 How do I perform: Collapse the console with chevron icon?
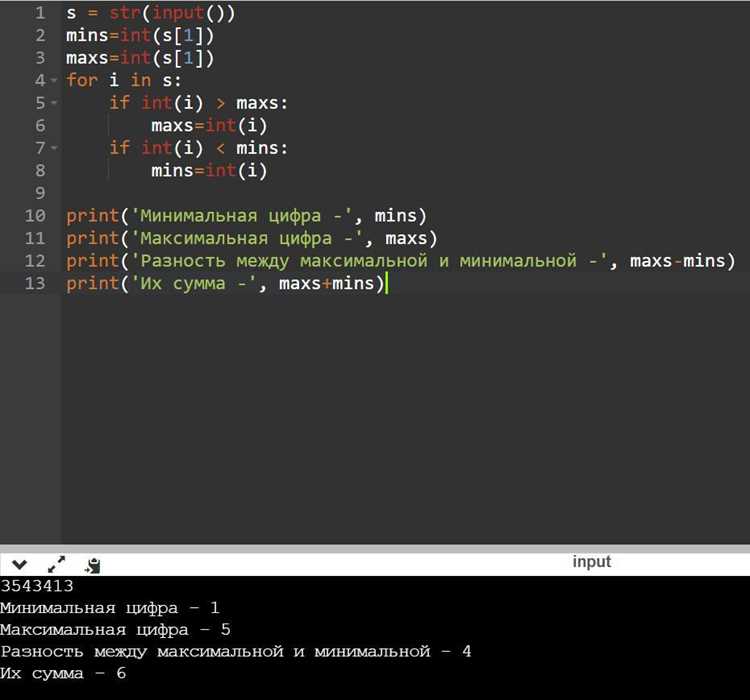point(19,565)
